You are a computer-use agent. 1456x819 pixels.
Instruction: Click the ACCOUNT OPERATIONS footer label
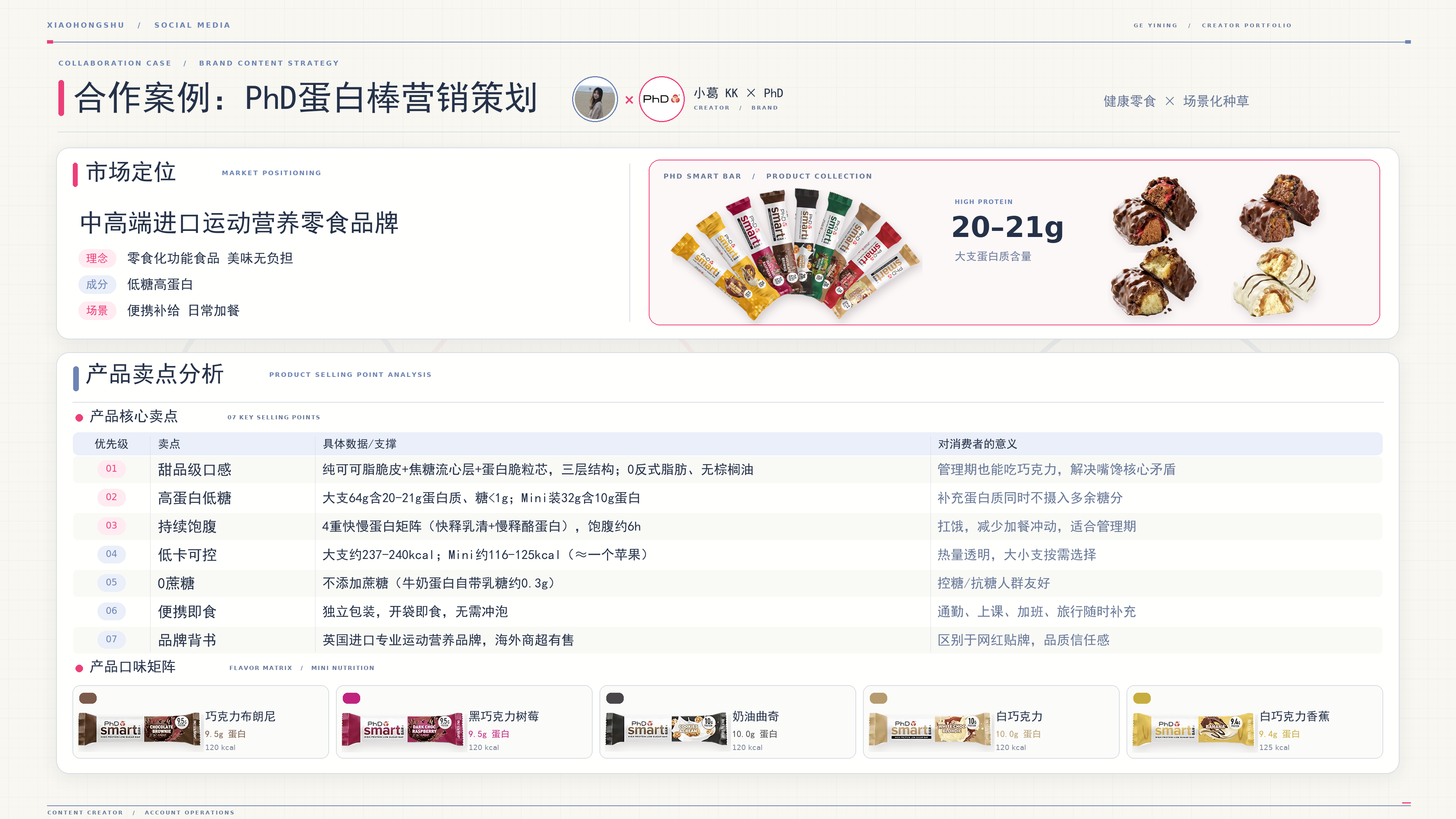tap(189, 812)
